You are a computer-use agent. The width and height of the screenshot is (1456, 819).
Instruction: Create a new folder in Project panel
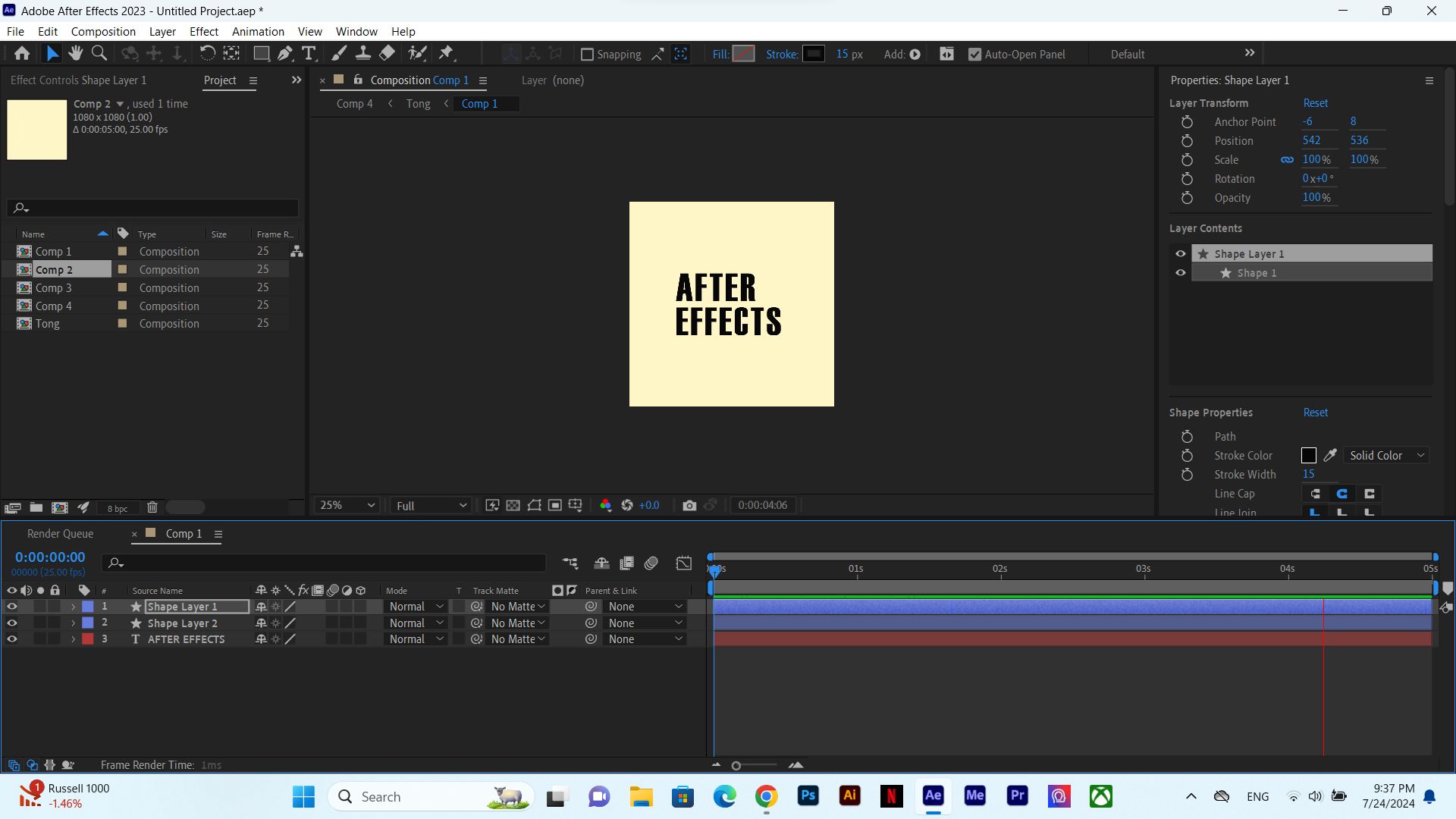coord(36,508)
